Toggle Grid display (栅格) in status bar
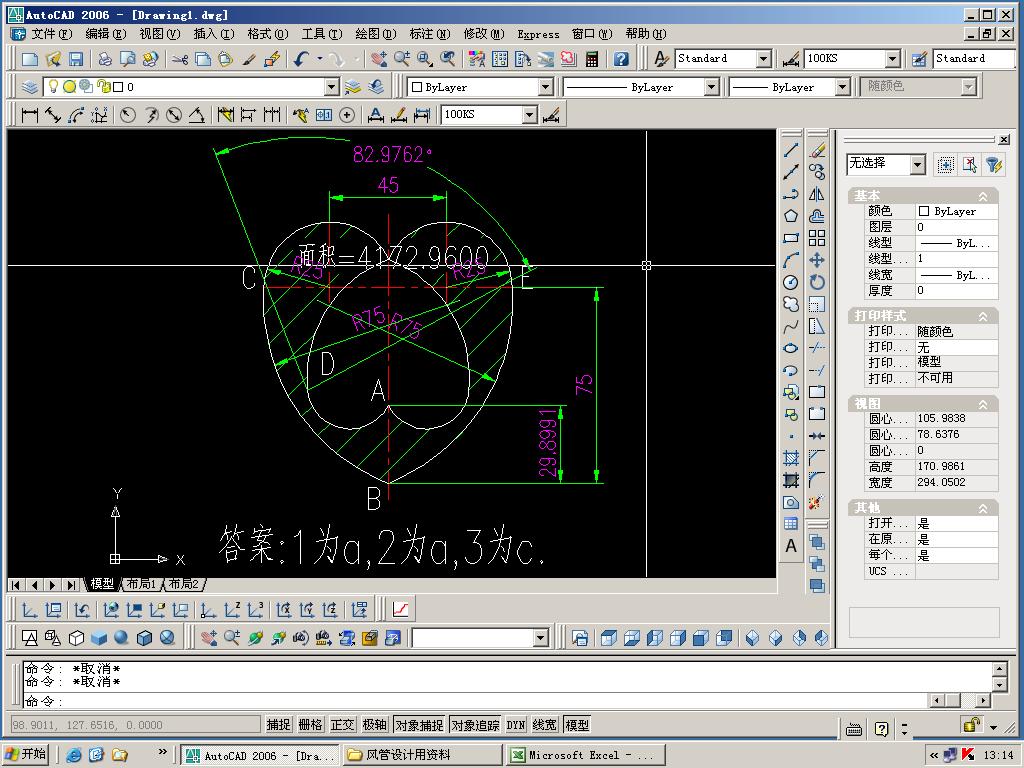The height and width of the screenshot is (768, 1024). click(310, 724)
